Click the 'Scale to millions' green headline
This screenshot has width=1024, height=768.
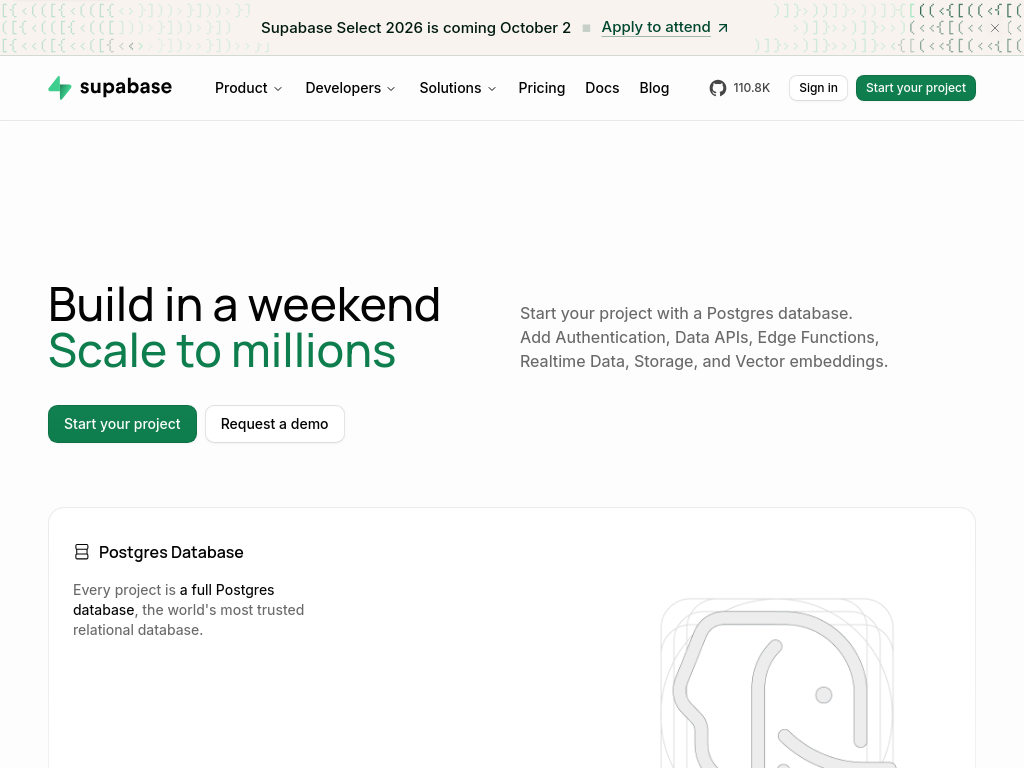coord(222,351)
